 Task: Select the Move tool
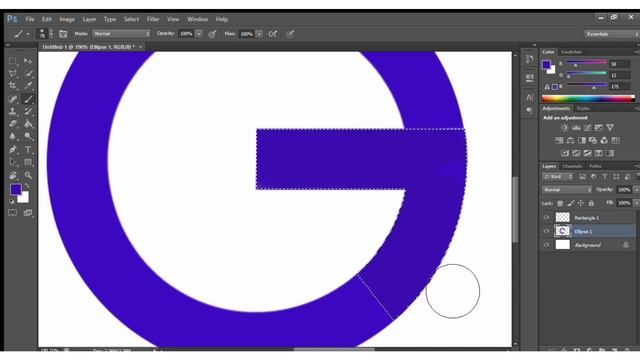[28, 61]
